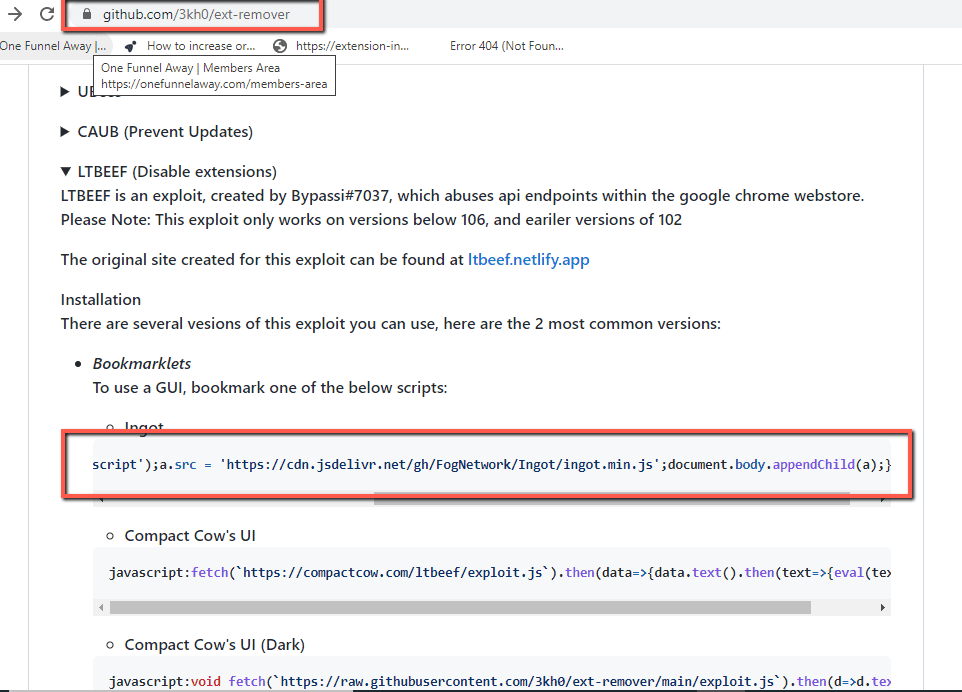
Task: Click rocket icon of 'How to increase' bookmark
Action: tap(130, 47)
